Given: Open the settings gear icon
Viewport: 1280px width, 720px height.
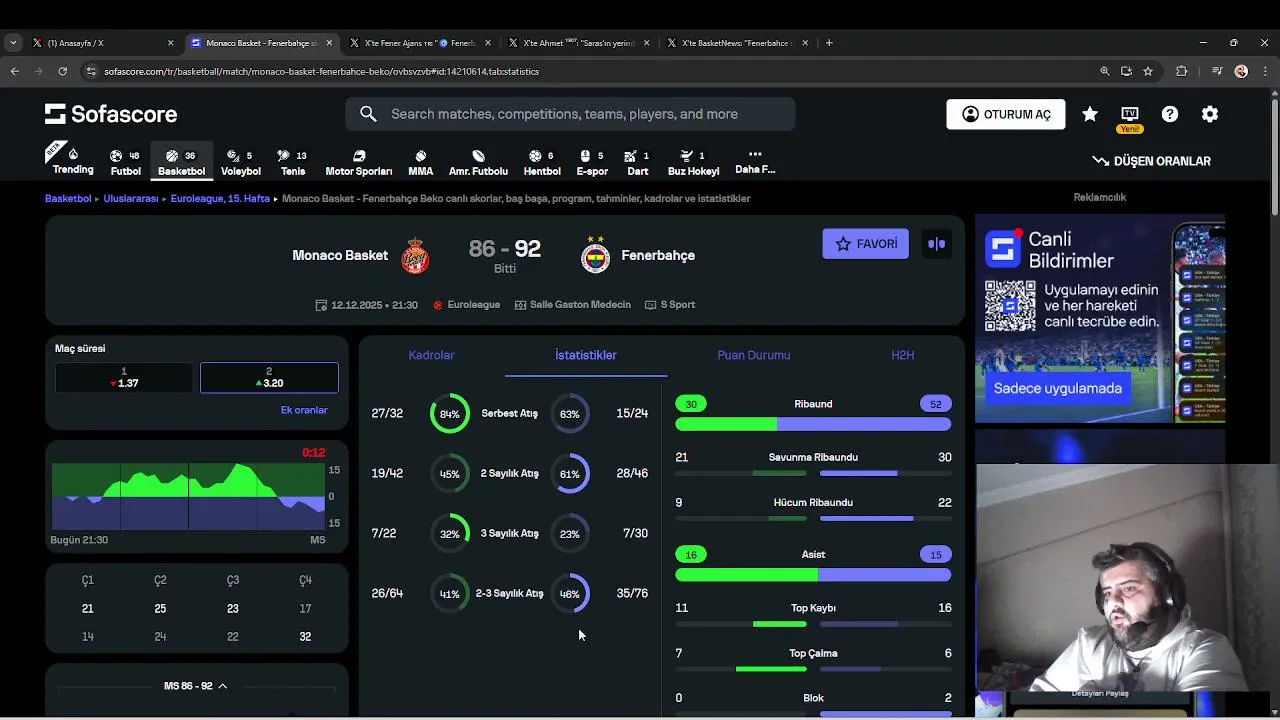Looking at the screenshot, I should click(x=1210, y=114).
